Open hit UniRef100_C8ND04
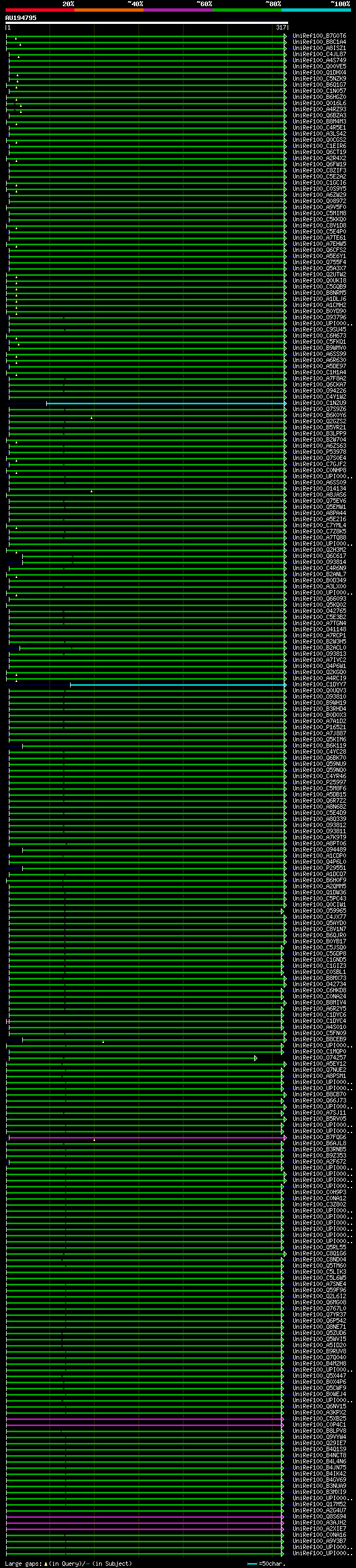 319,1259
